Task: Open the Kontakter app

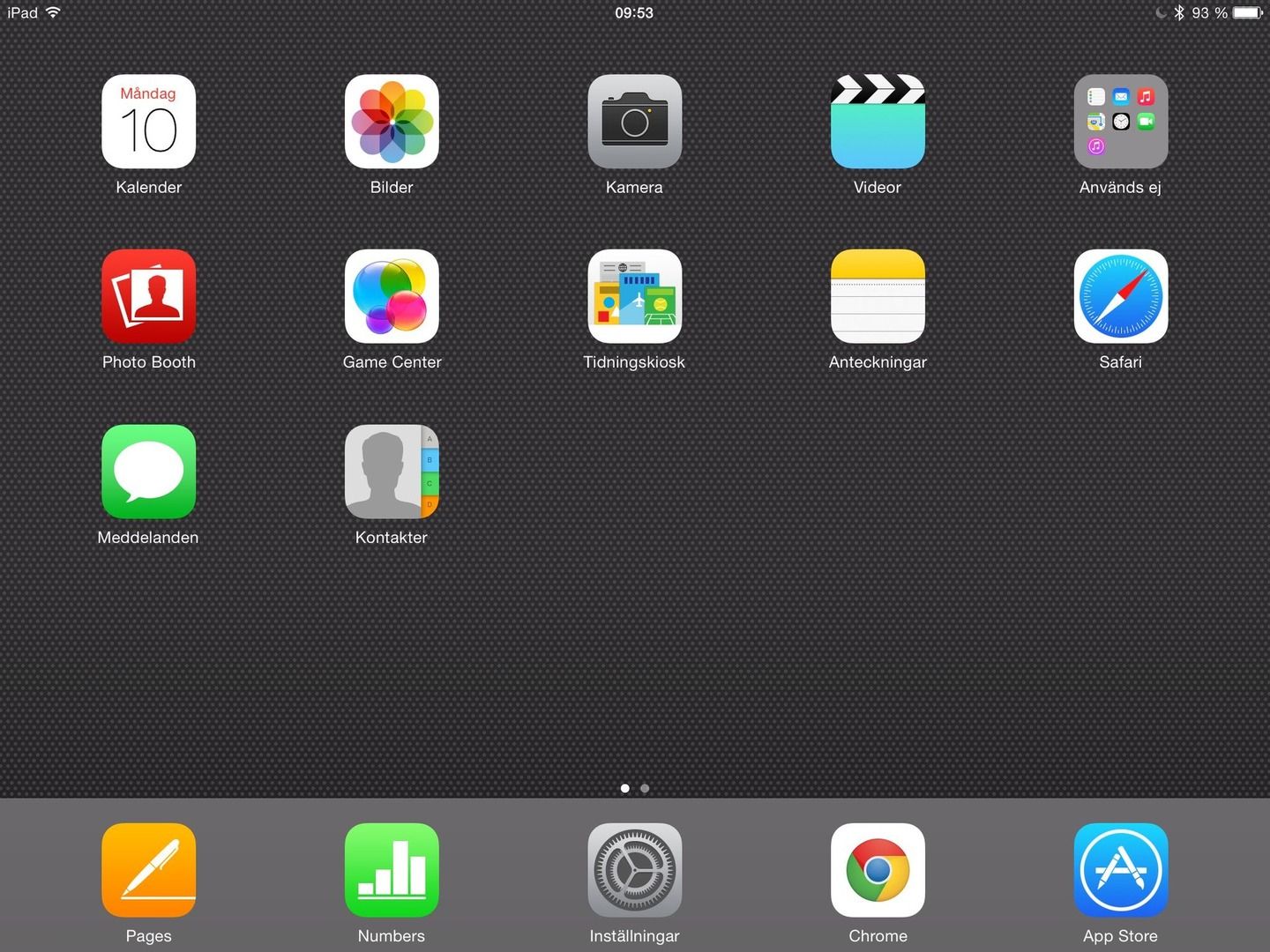Action: [x=392, y=472]
